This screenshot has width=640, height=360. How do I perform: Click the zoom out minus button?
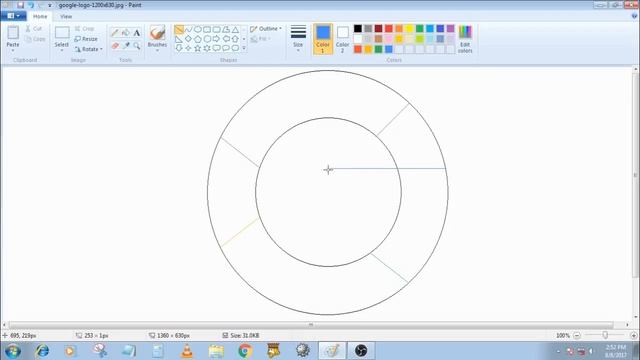tap(577, 335)
